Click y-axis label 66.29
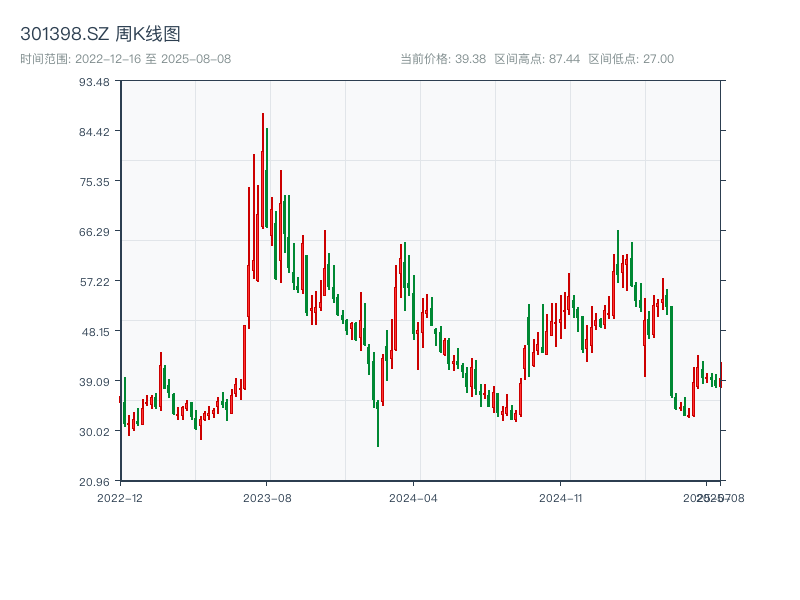 94,232
